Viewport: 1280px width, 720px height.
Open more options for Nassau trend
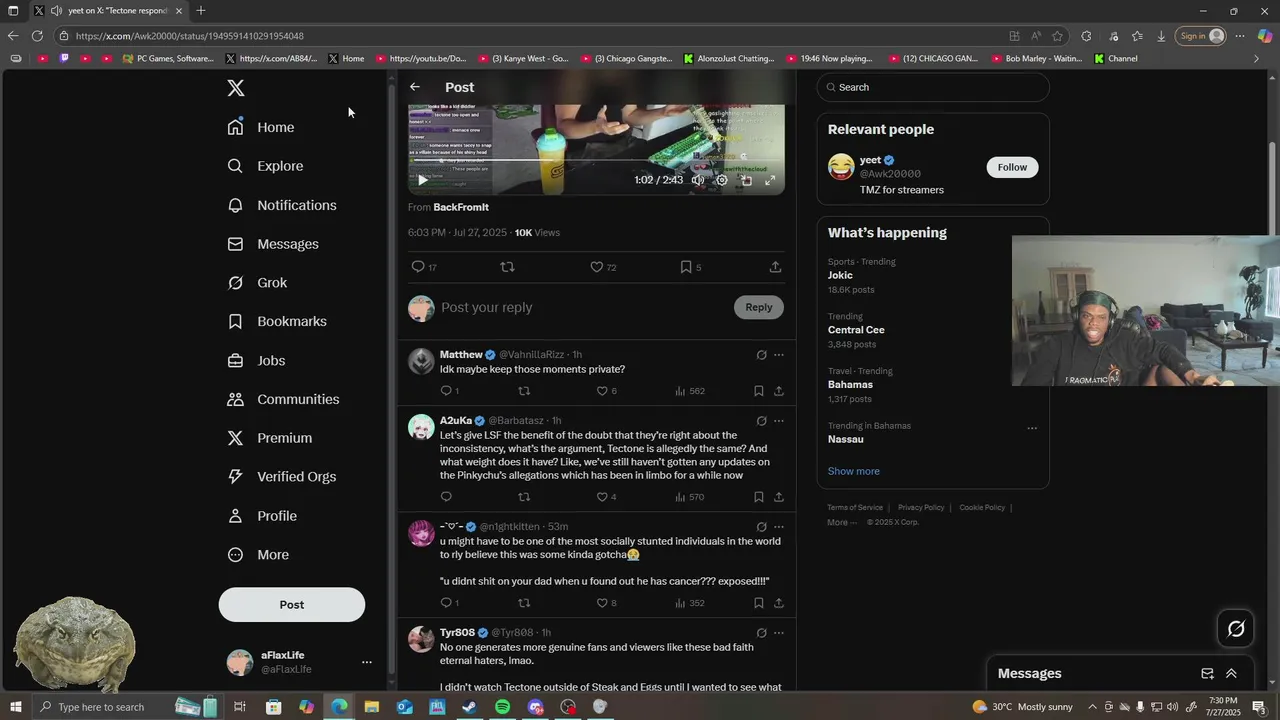(1032, 428)
